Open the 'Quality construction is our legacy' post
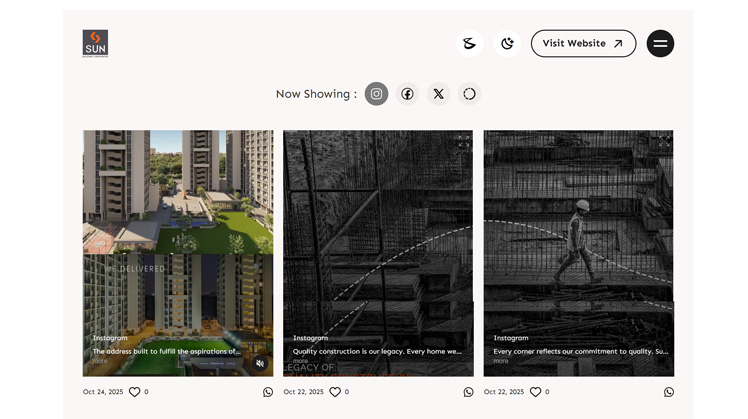 pyautogui.click(x=378, y=253)
